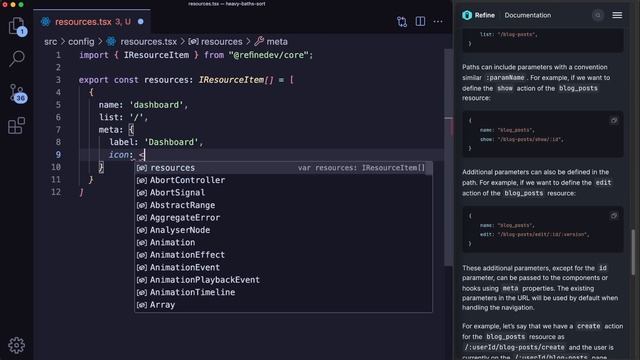Screen dimensions: 640x360
Task: Open the Explorer view in activity bar
Action: click(16, 27)
